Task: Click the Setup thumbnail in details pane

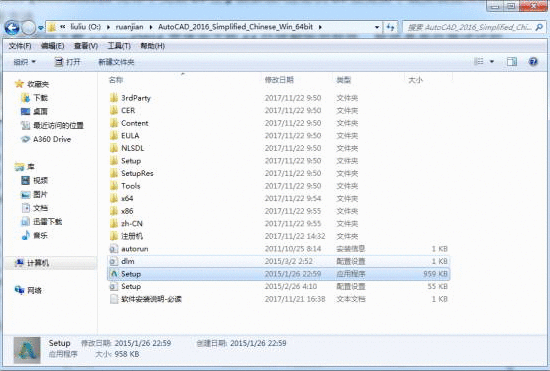Action: coord(27,350)
